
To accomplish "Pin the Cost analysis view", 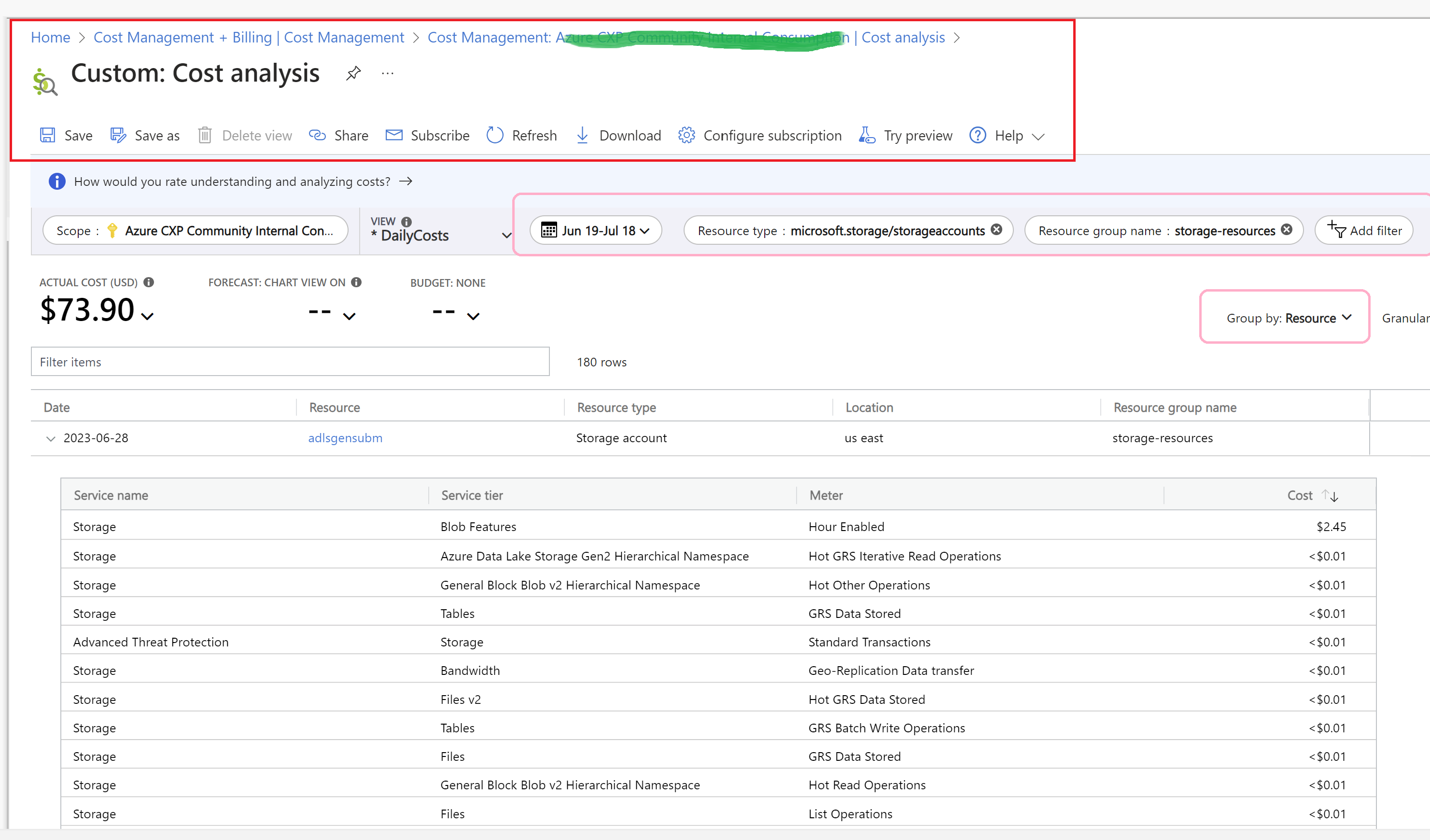I will tap(353, 73).
